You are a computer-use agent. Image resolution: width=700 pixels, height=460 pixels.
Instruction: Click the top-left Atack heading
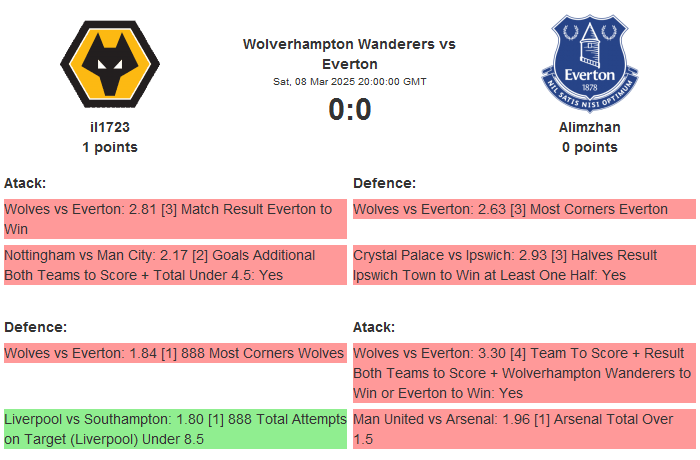(25, 183)
